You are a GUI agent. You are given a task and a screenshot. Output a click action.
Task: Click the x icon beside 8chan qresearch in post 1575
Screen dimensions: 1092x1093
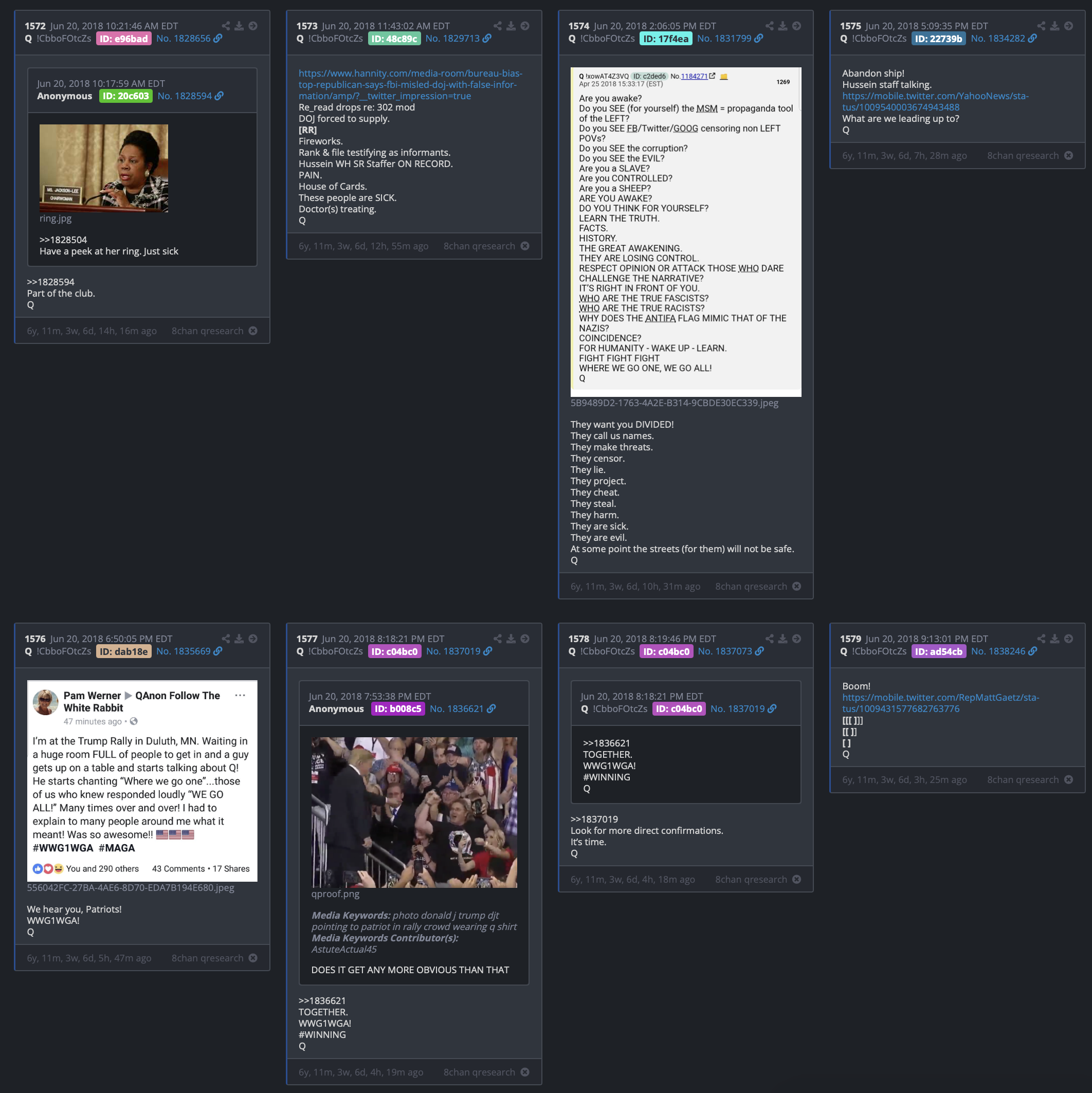click(x=1068, y=156)
